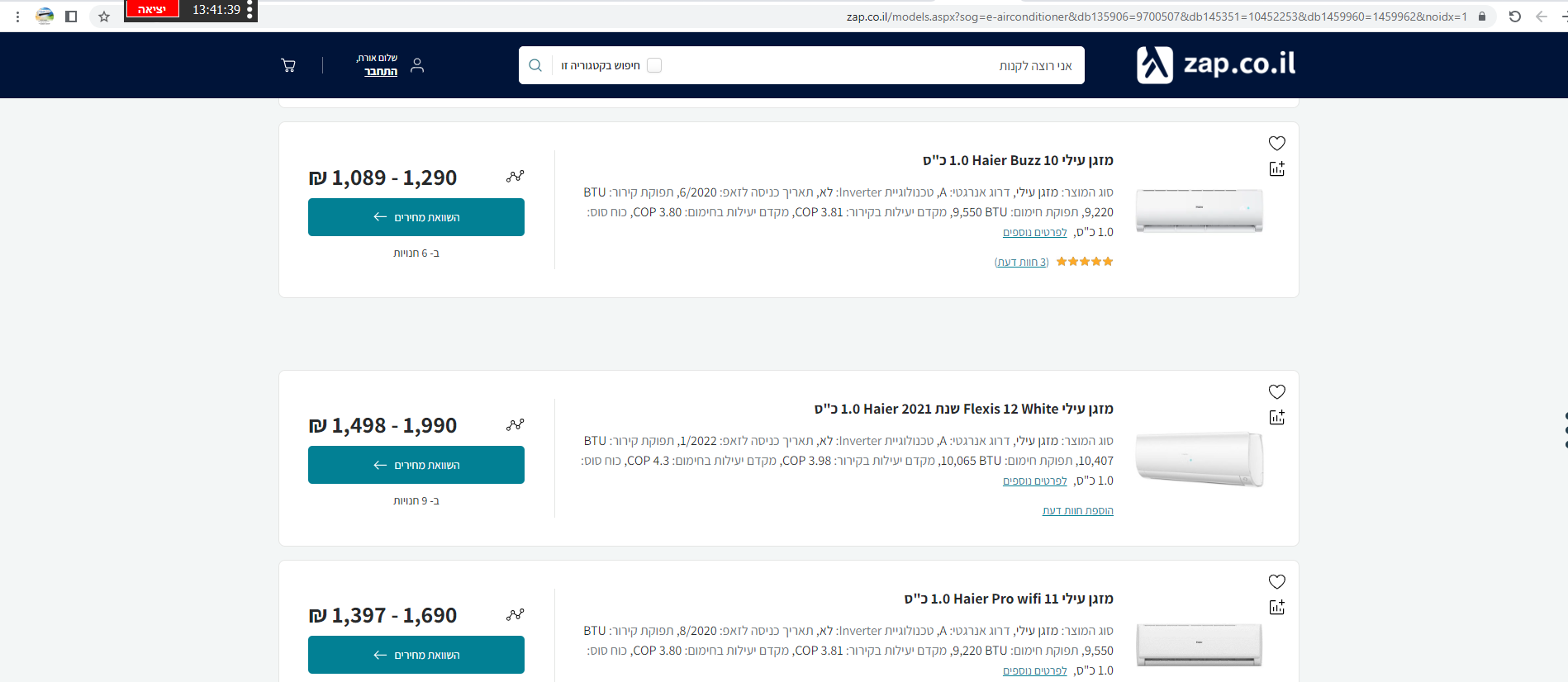This screenshot has height=682, width=1568.
Task: Select the ₪ 1,498 - 1,990 price range
Action: click(x=382, y=425)
